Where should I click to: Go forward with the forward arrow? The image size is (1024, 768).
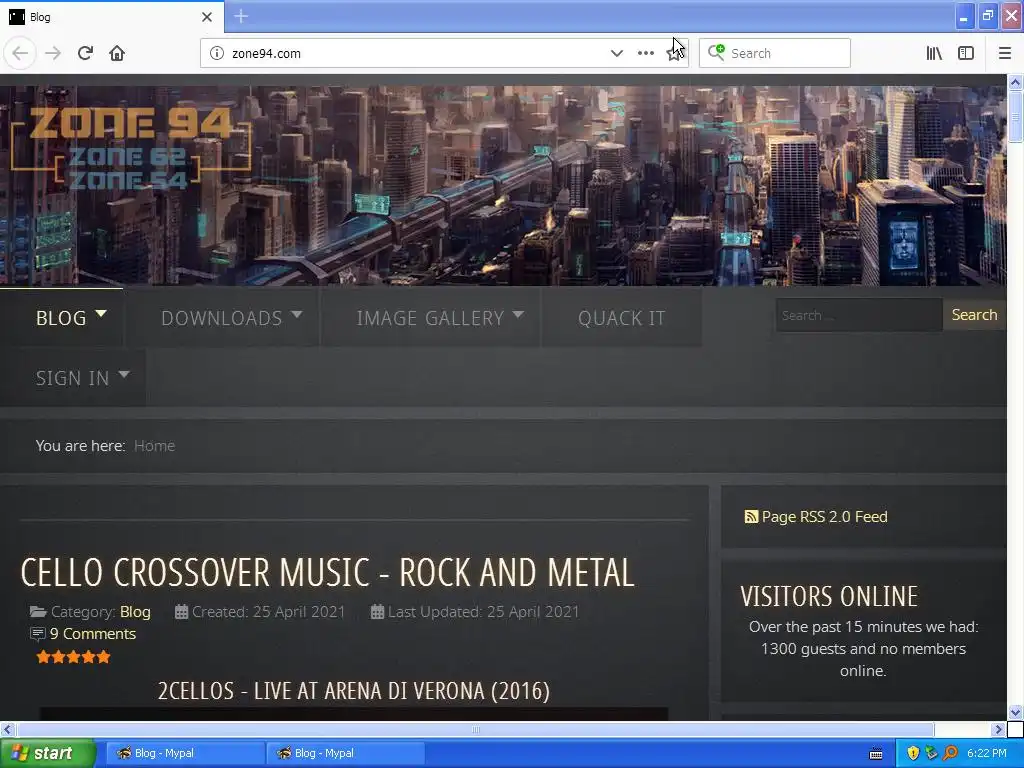53,53
